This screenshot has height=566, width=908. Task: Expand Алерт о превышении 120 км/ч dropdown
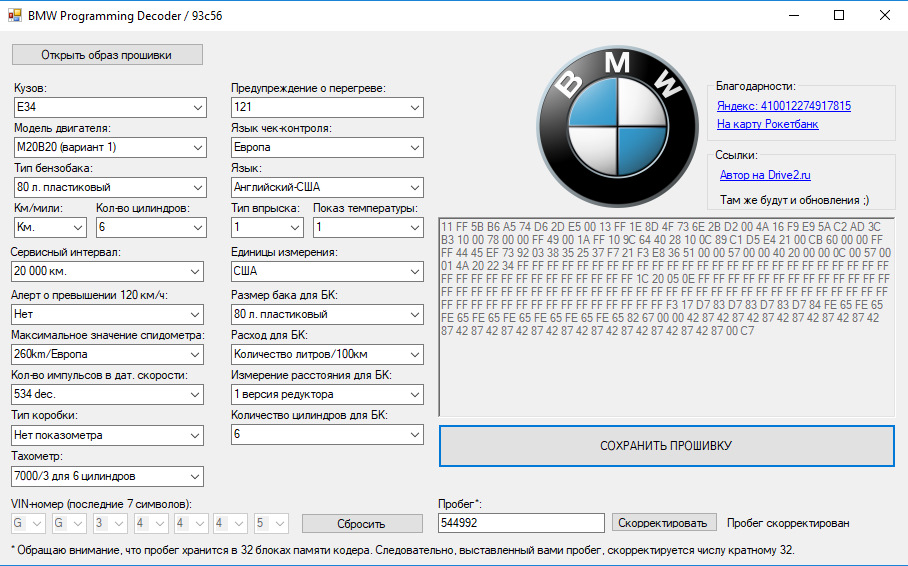coord(107,314)
